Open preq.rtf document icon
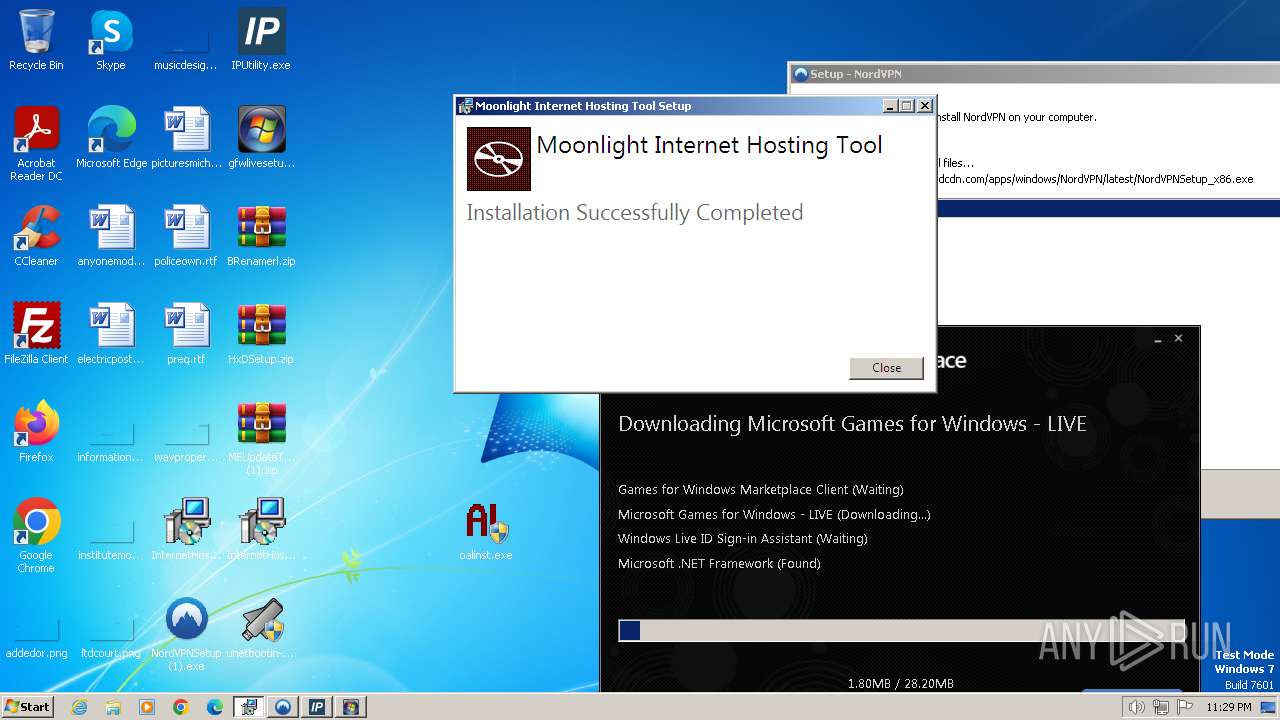Screen dimensions: 1280x720 coord(186,334)
